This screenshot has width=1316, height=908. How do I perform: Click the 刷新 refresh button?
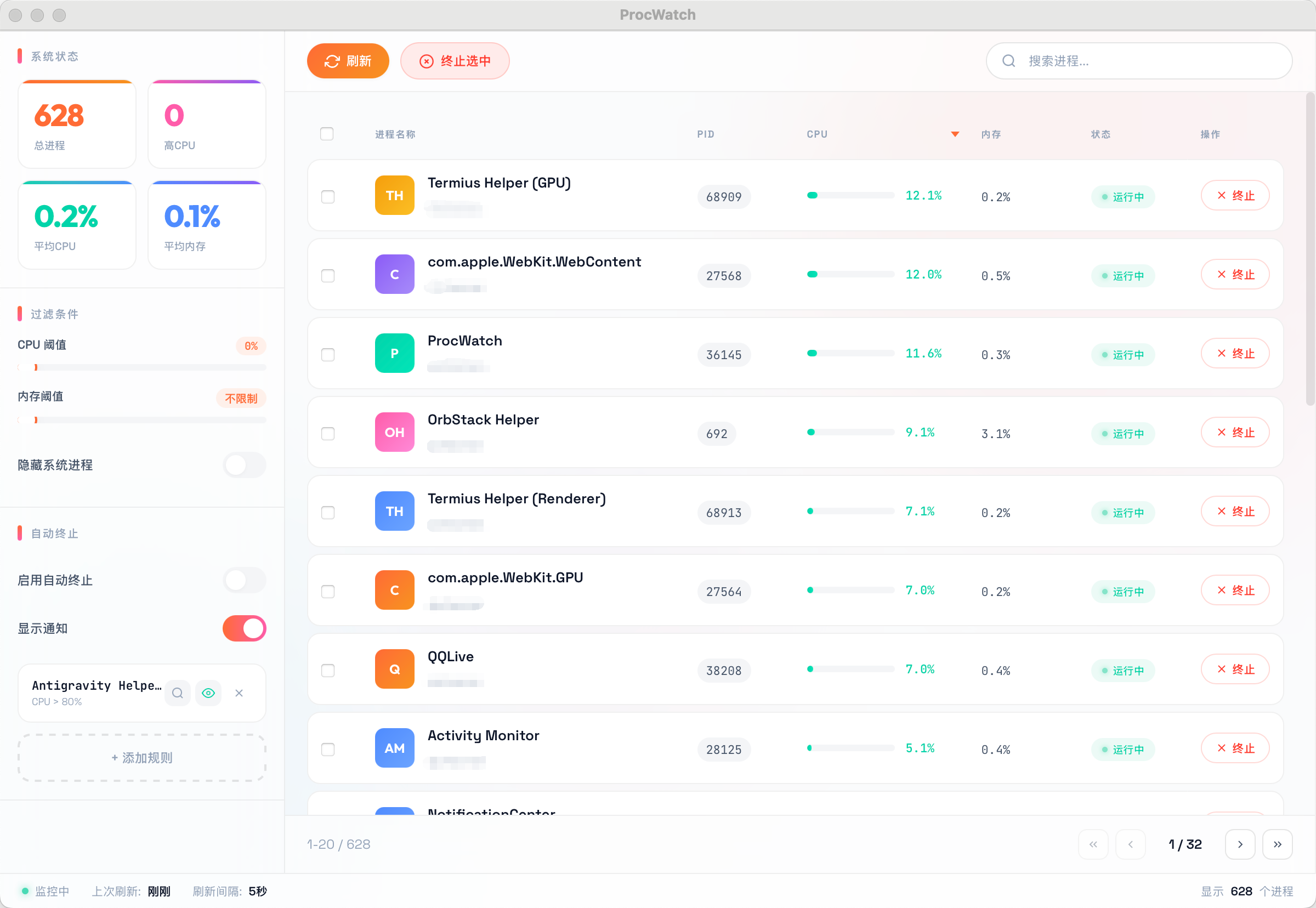(348, 61)
